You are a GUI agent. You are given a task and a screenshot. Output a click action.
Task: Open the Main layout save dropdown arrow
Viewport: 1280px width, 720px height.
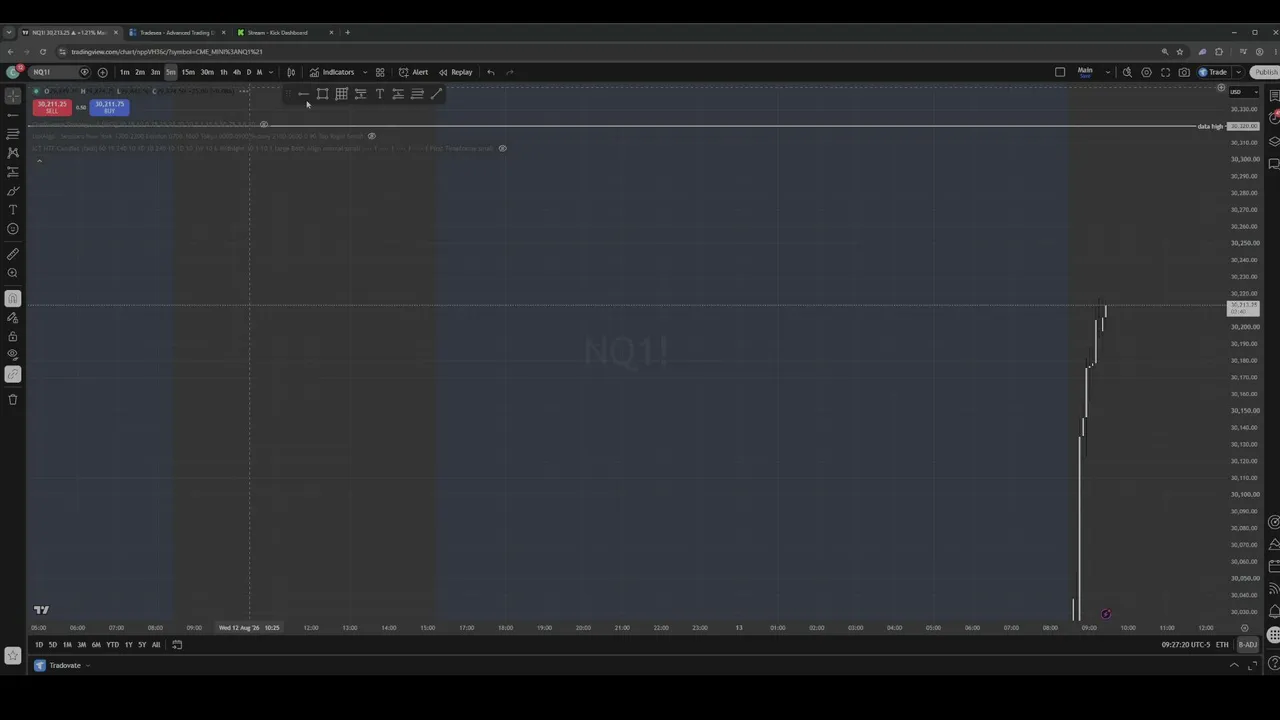coord(1108,72)
